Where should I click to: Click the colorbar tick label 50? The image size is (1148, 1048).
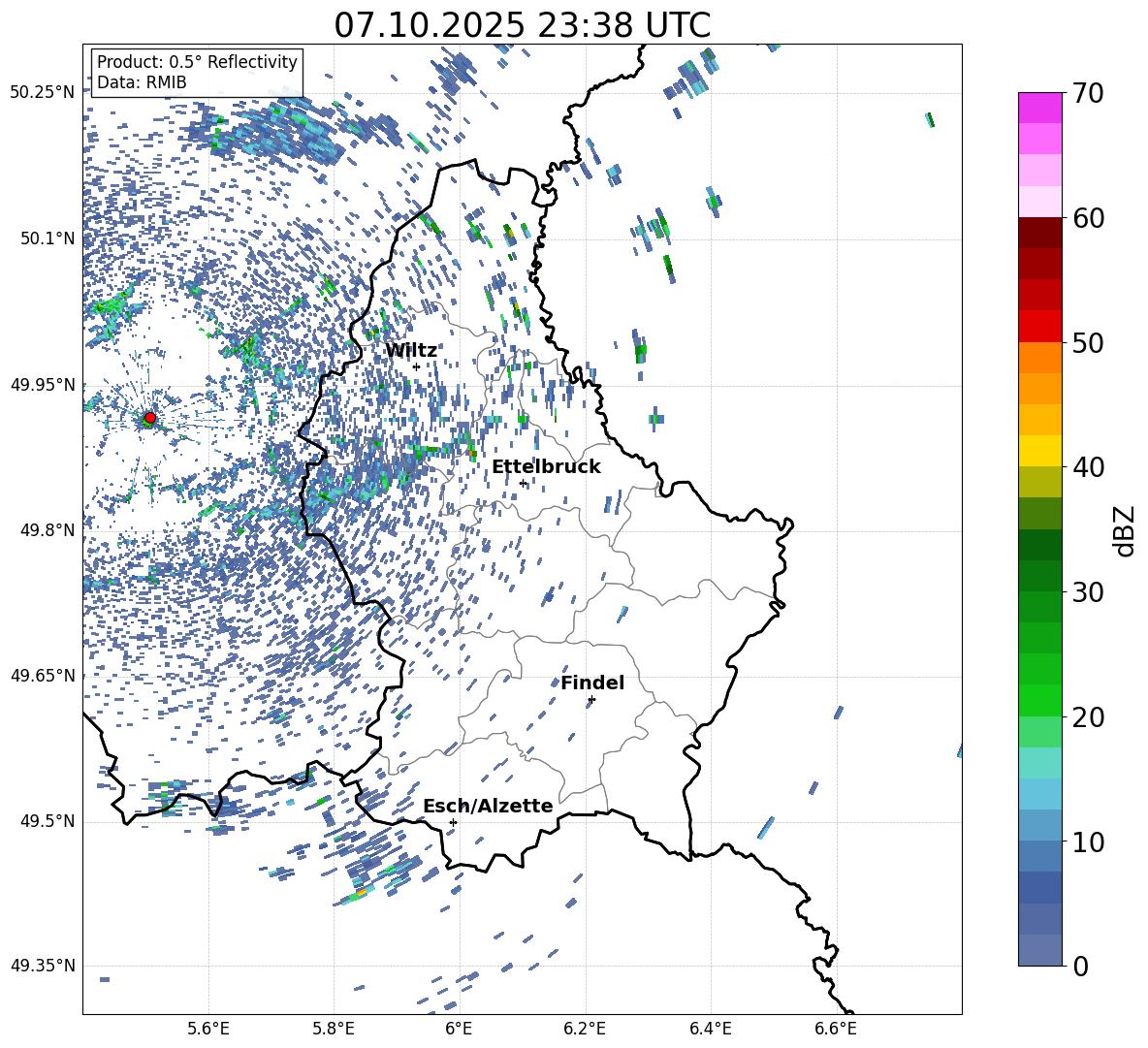pyautogui.click(x=1088, y=342)
